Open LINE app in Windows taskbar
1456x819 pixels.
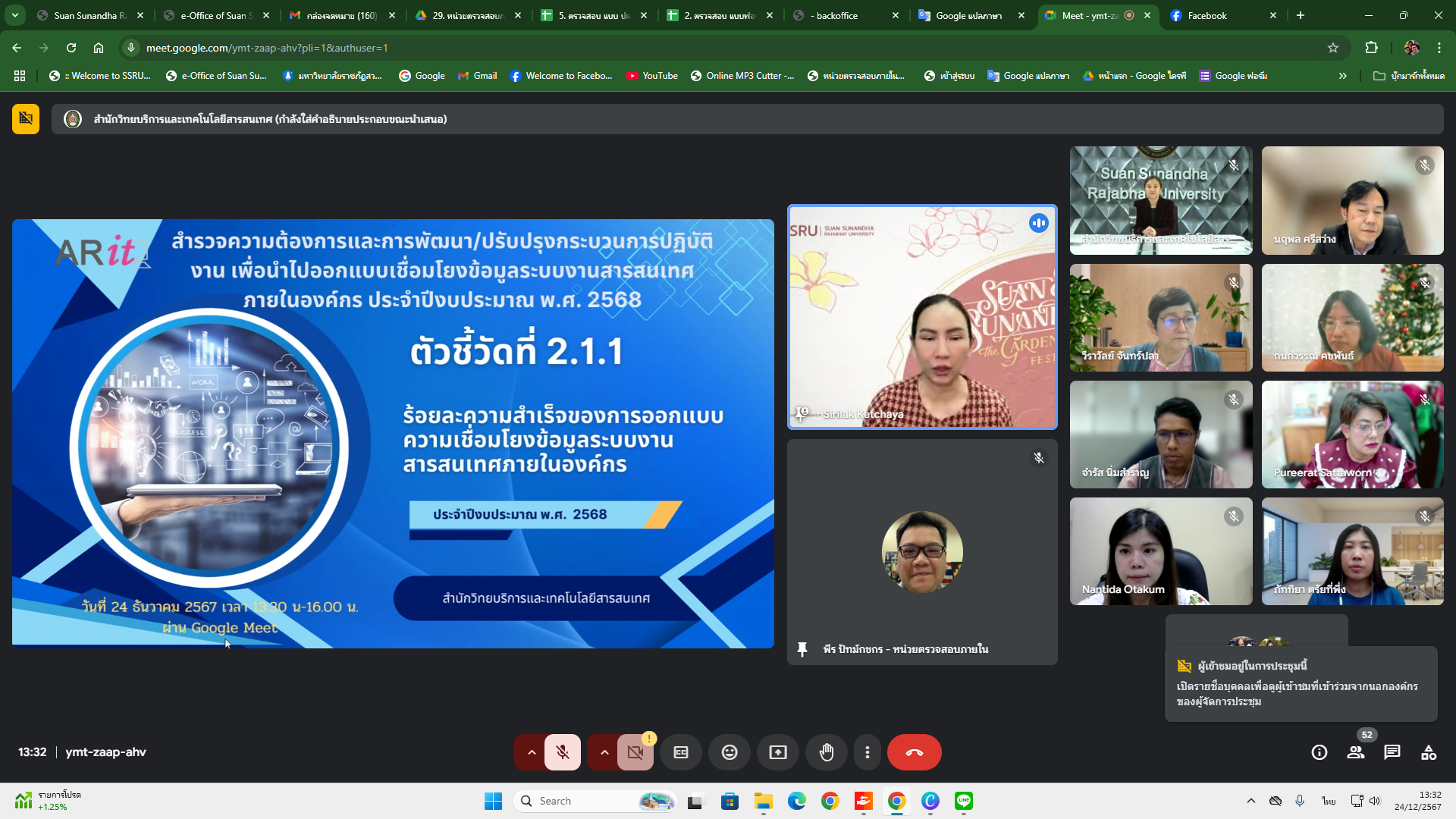click(963, 801)
